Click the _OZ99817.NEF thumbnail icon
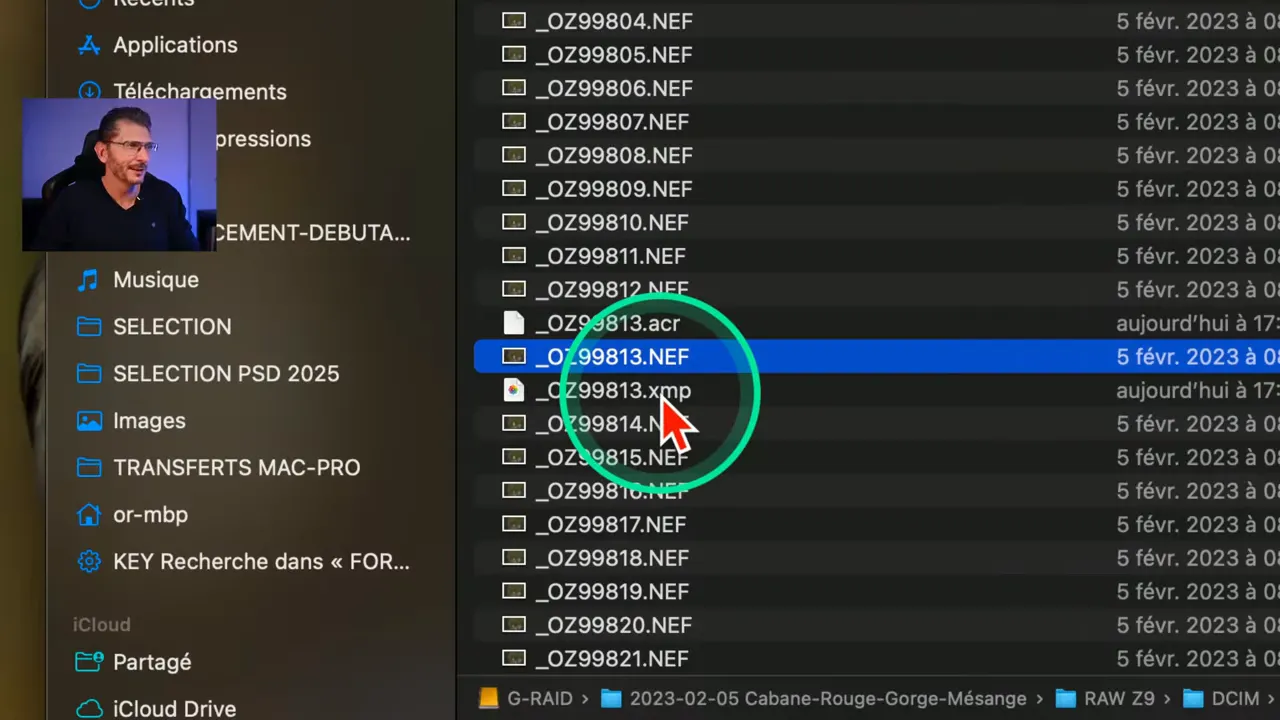The height and width of the screenshot is (720, 1280). click(513, 524)
